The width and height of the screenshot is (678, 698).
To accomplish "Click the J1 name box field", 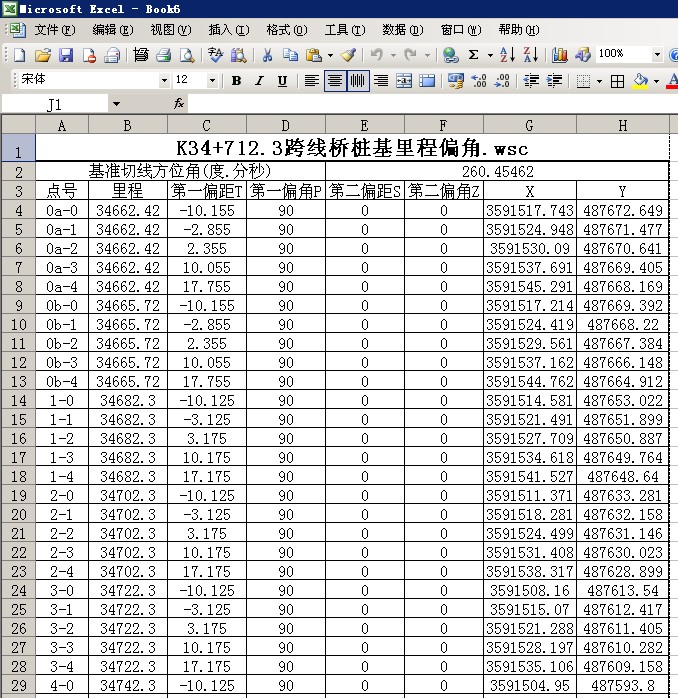I will pyautogui.click(x=54, y=104).
